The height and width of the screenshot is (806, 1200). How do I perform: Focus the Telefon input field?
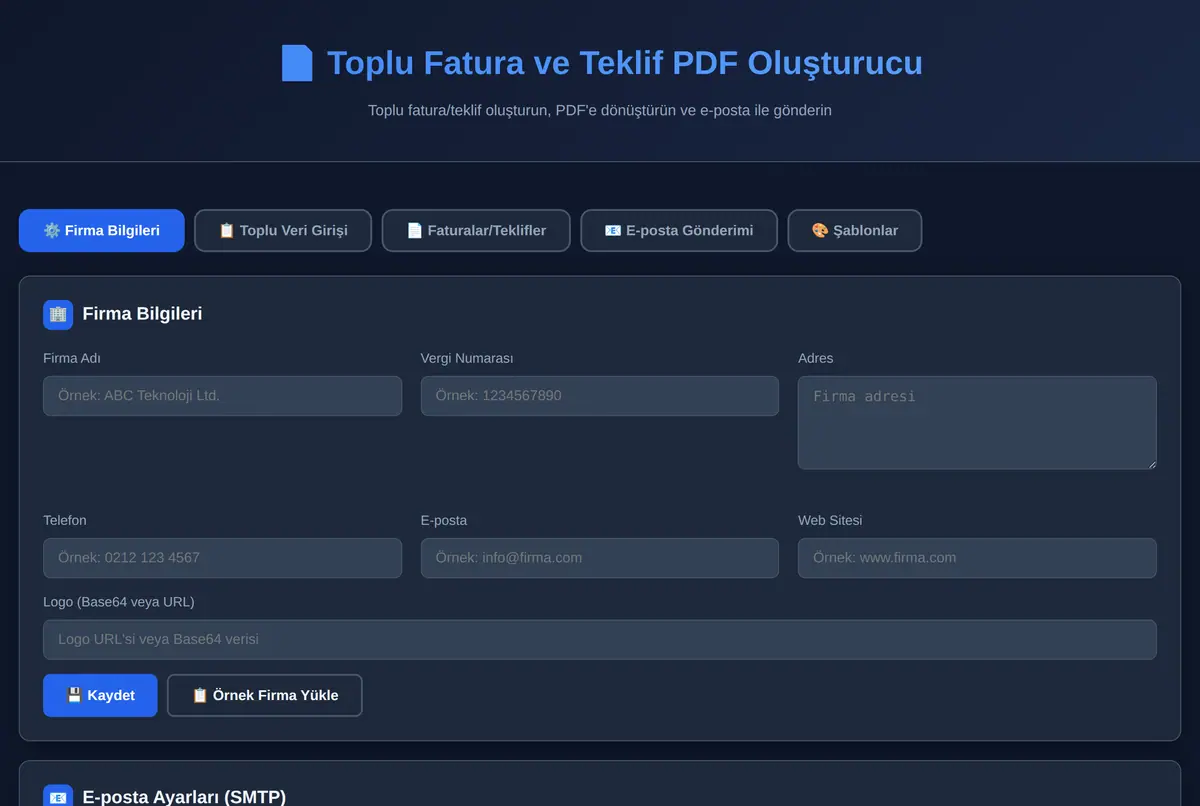[222, 558]
